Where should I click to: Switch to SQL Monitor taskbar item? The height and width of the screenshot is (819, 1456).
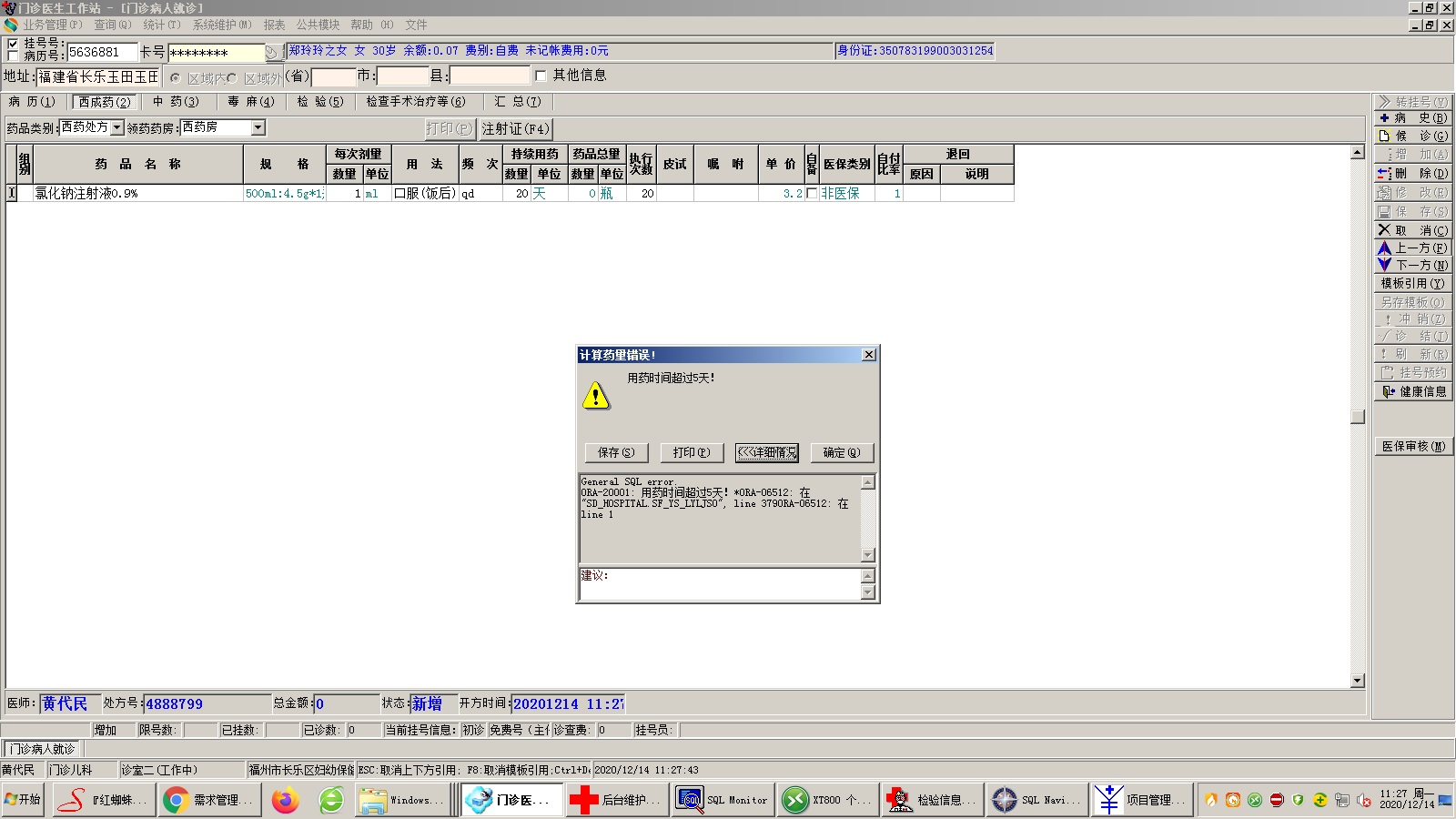[x=722, y=800]
